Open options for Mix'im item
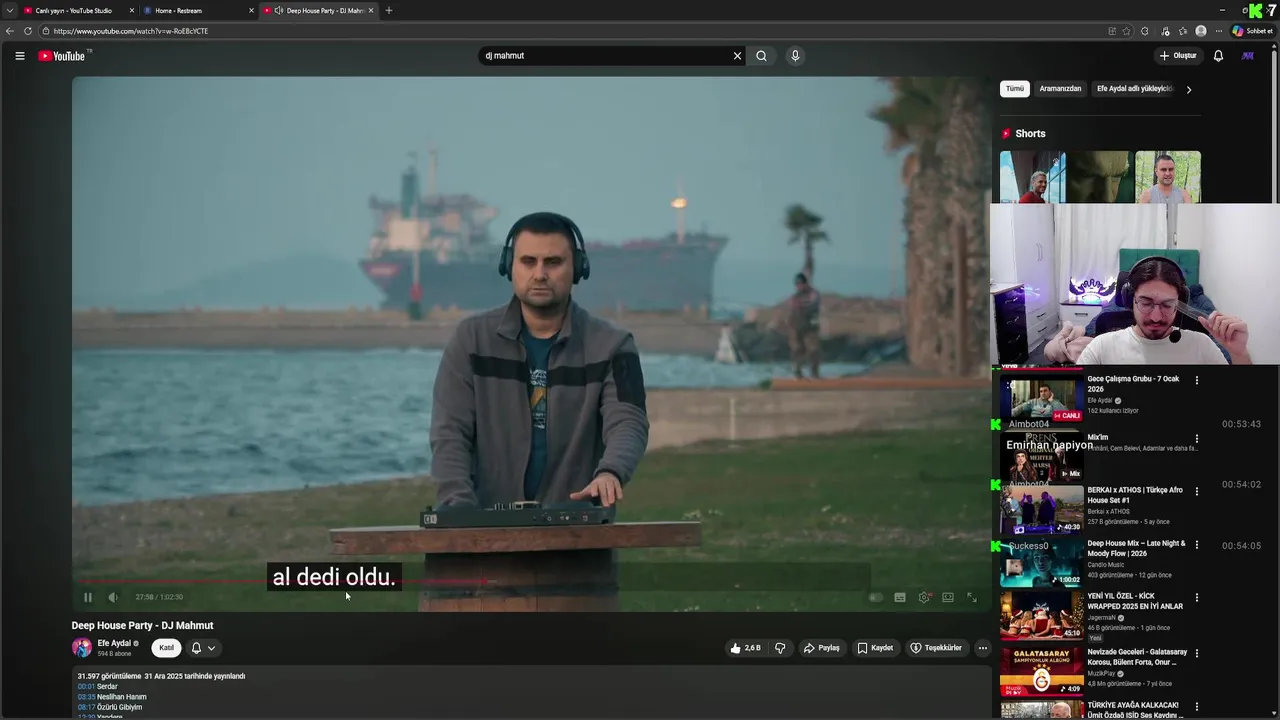1280x720 pixels. pos(1197,439)
